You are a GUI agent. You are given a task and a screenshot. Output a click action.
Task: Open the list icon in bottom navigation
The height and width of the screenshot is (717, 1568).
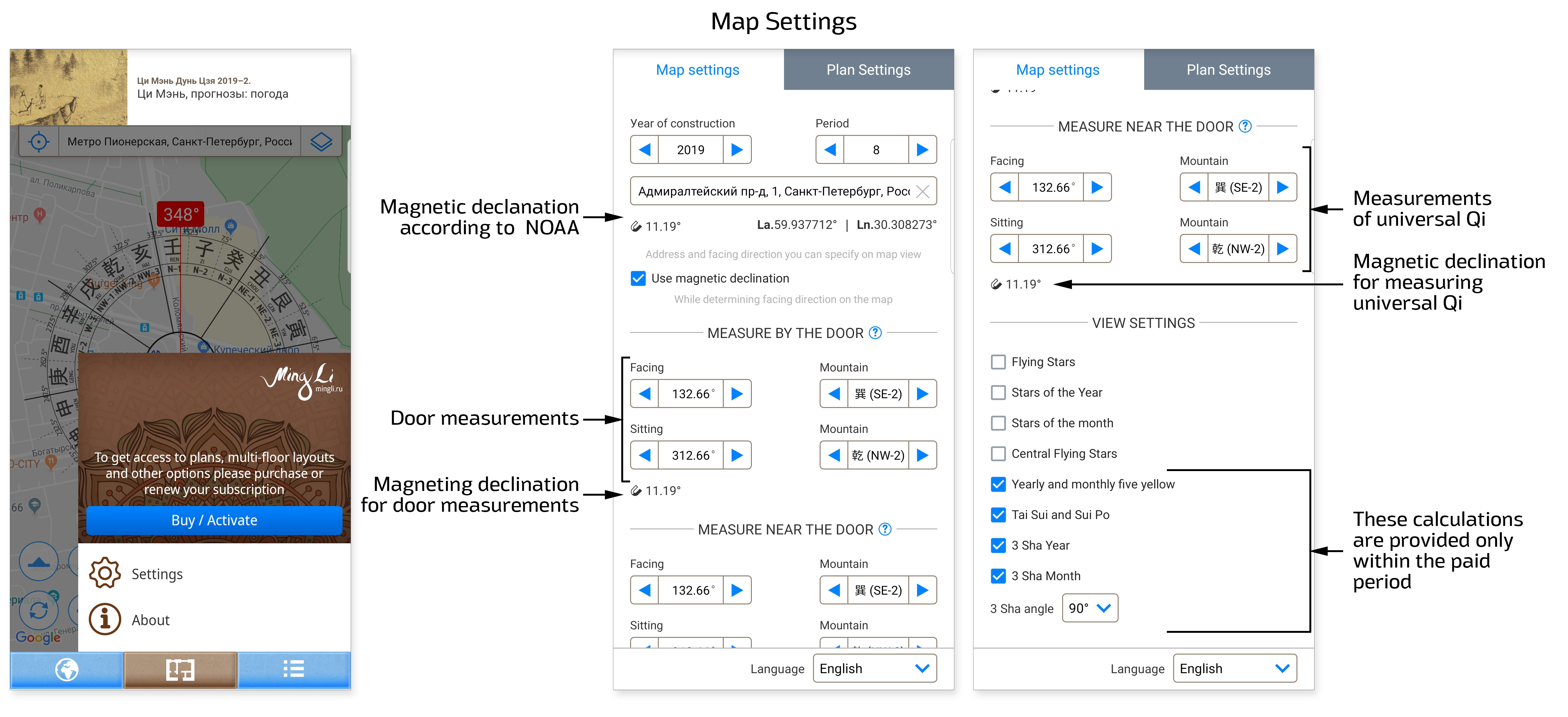294,669
